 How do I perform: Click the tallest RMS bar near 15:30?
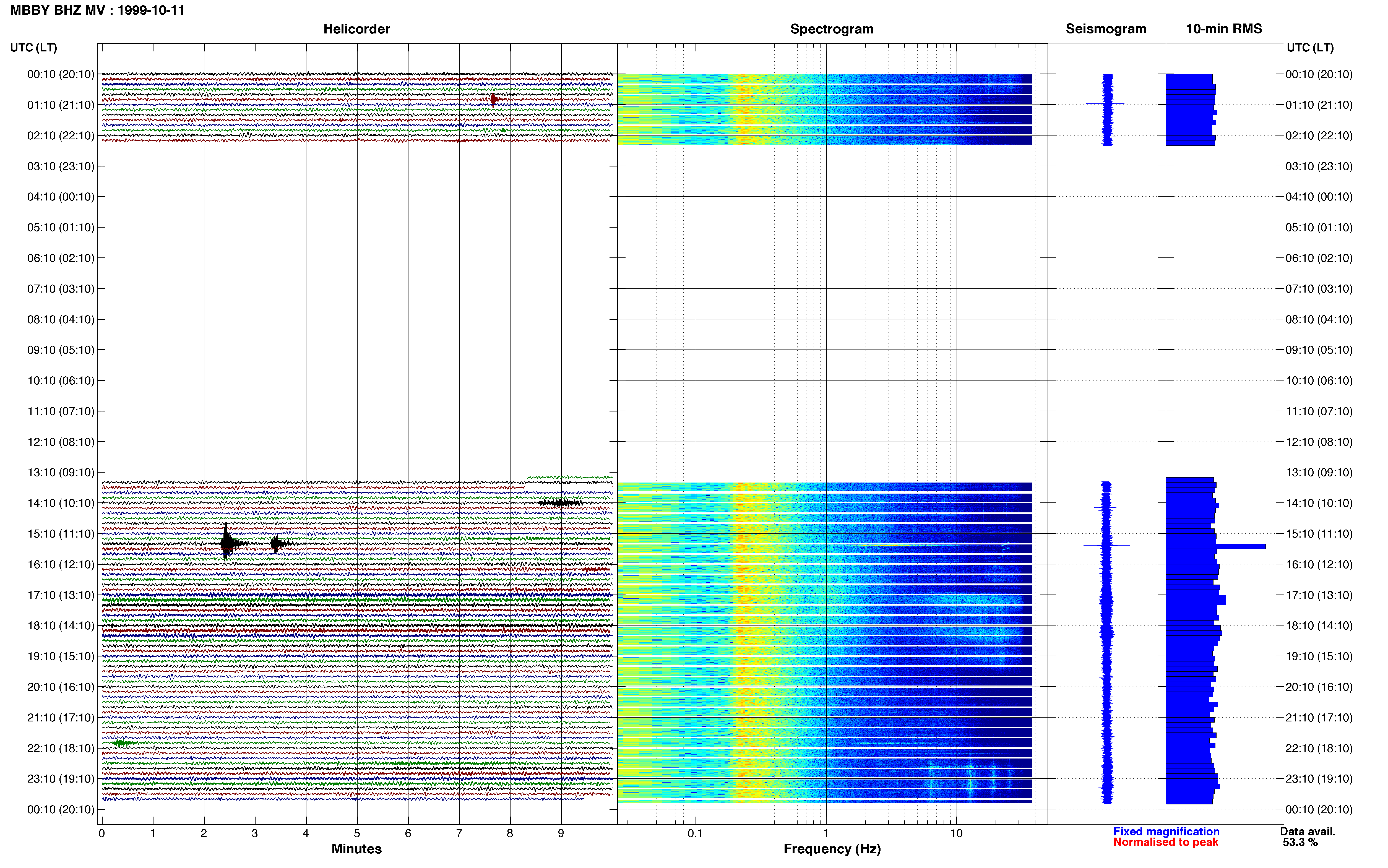click(x=1216, y=546)
